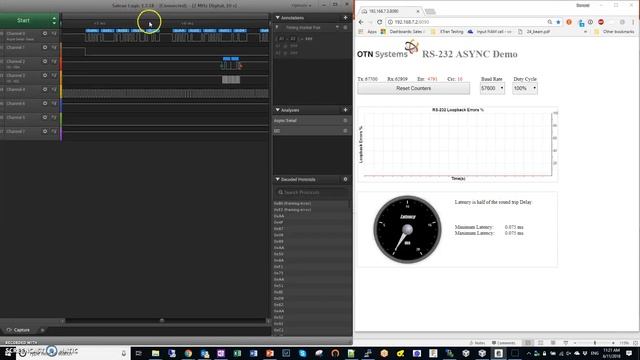Open Word from the taskbar
The height and width of the screenshot is (360, 640).
(253, 353)
